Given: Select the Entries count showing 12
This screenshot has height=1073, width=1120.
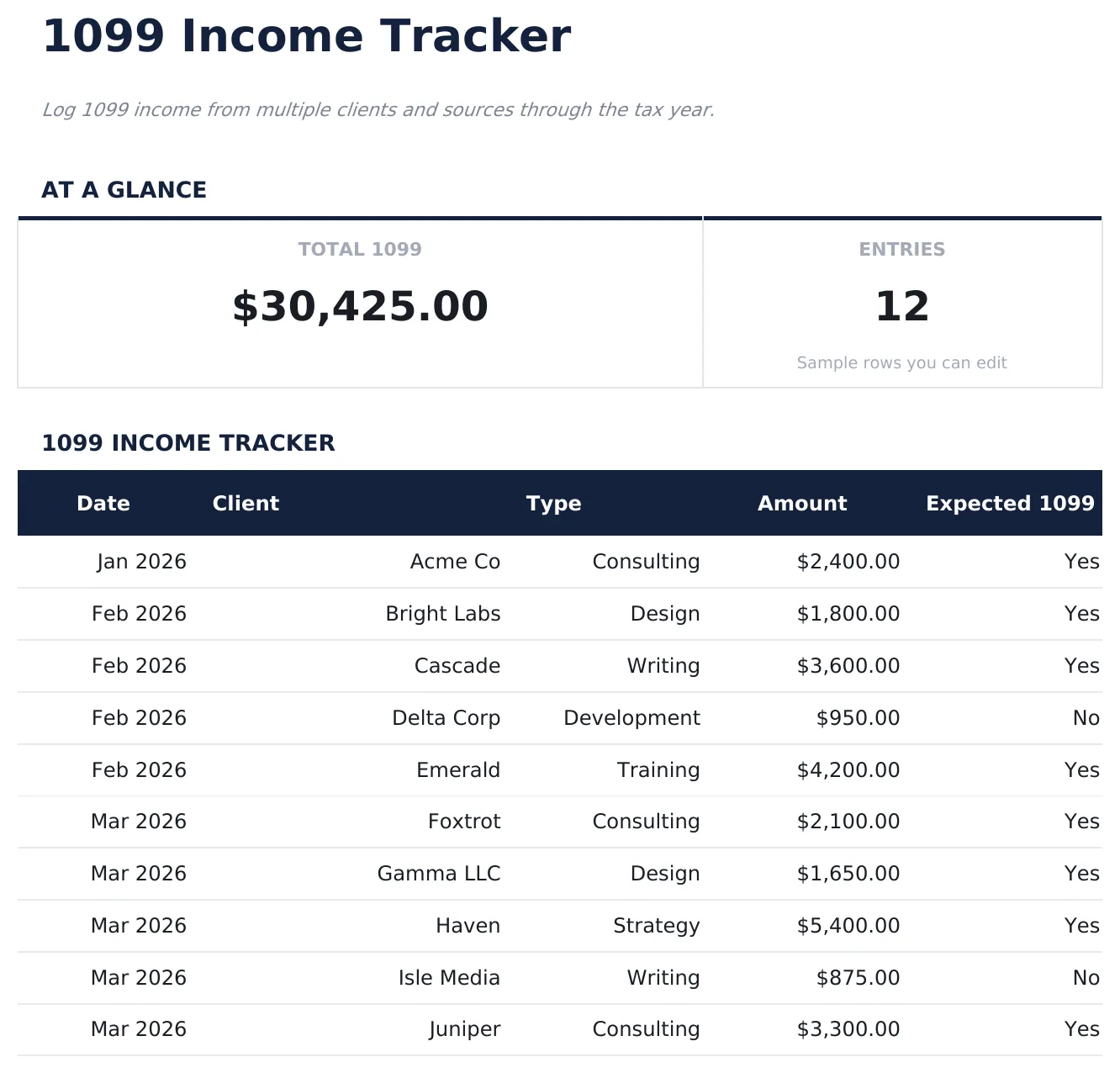Looking at the screenshot, I should point(902,305).
